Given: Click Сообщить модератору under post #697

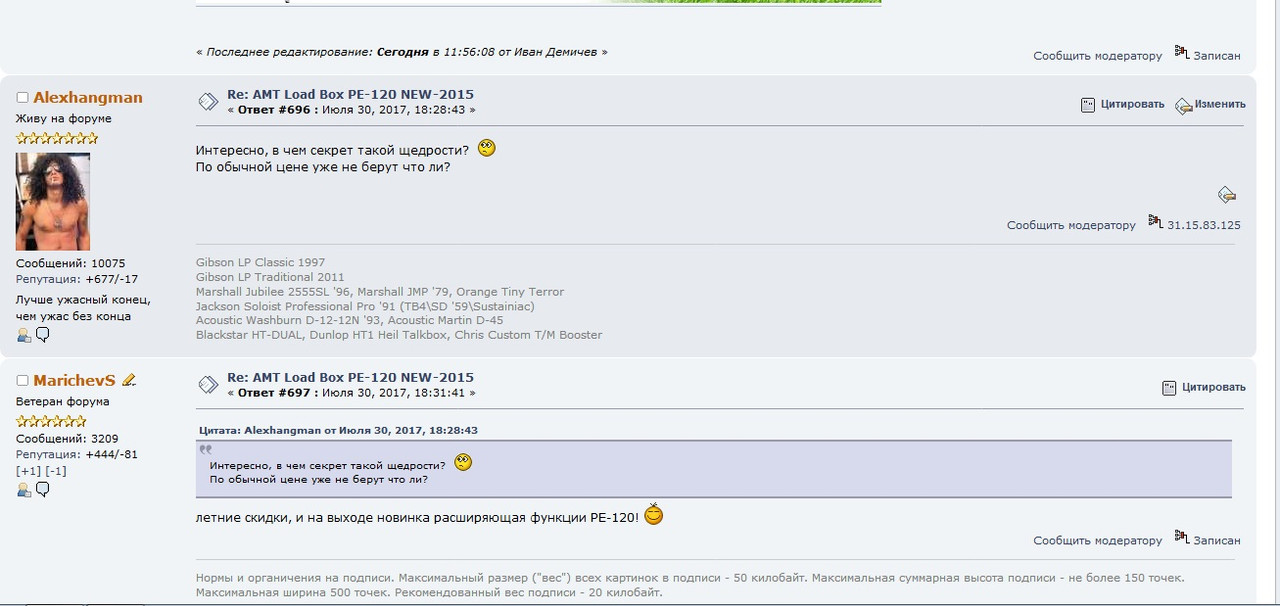Looking at the screenshot, I should [x=1097, y=541].
